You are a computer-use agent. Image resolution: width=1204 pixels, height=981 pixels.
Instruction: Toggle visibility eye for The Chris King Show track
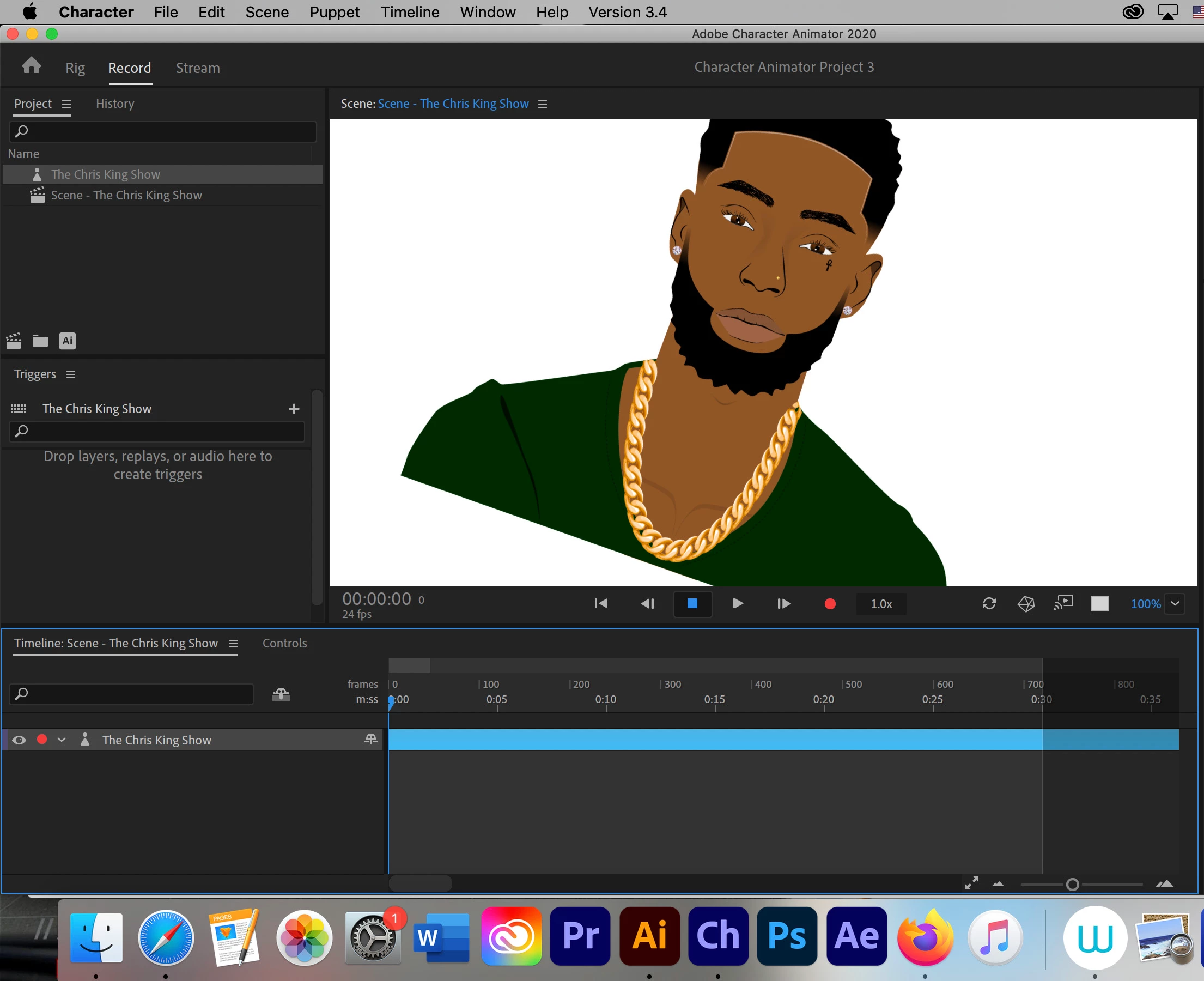pyautogui.click(x=19, y=740)
